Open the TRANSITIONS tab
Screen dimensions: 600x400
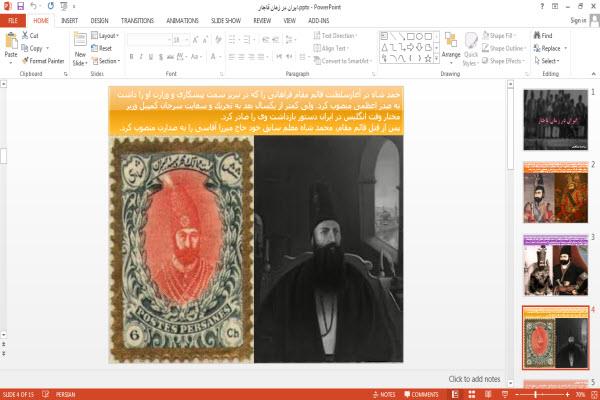pos(137,21)
